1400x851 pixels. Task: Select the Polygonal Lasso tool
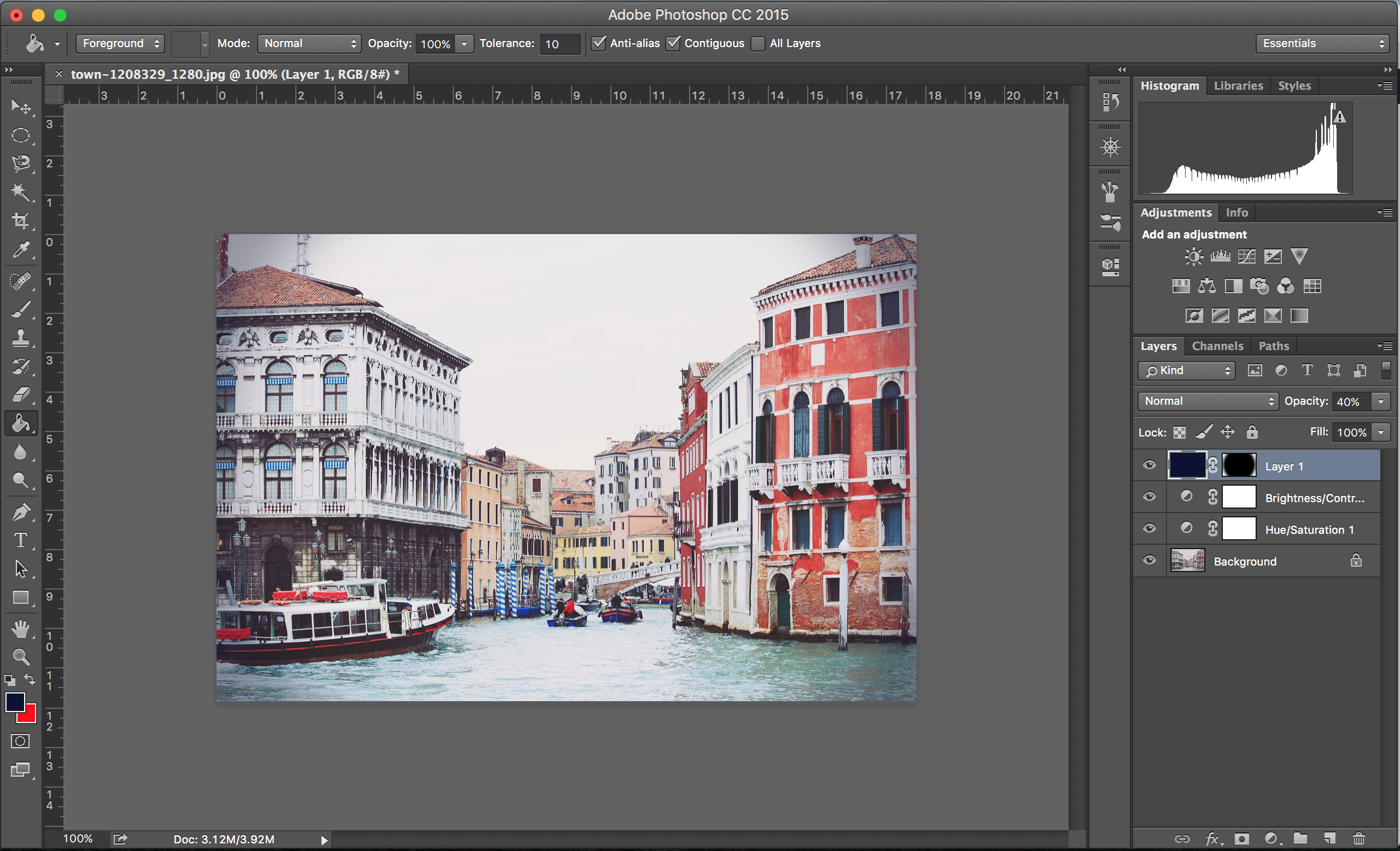(21, 164)
